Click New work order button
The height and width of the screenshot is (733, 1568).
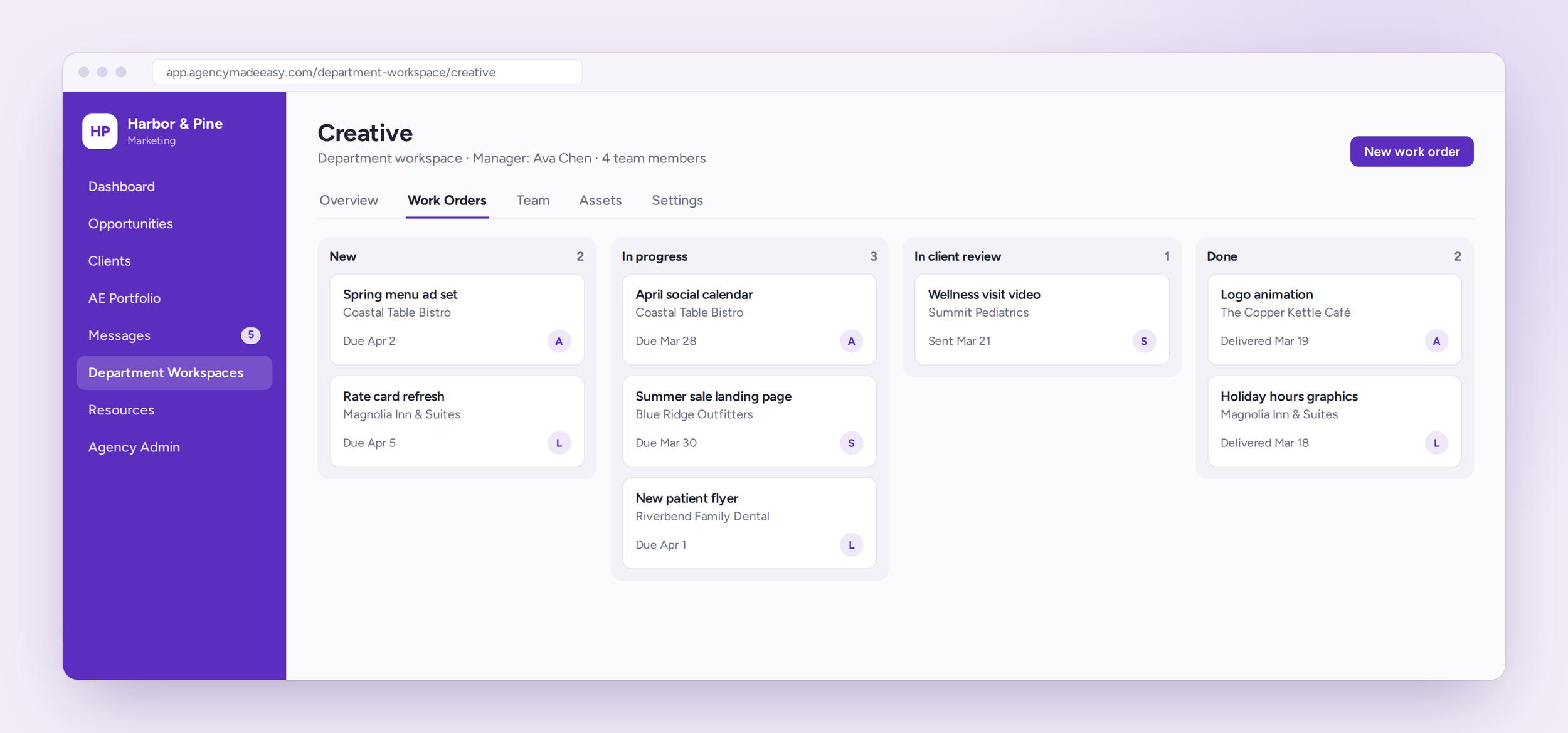point(1412,152)
